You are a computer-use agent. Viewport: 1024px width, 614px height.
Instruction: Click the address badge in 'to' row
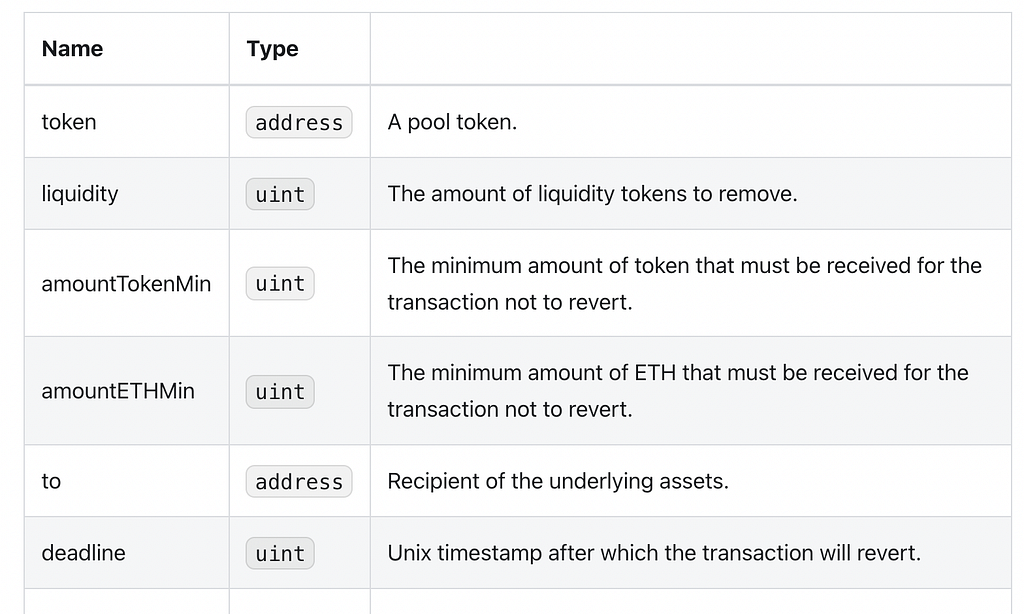pos(299,481)
